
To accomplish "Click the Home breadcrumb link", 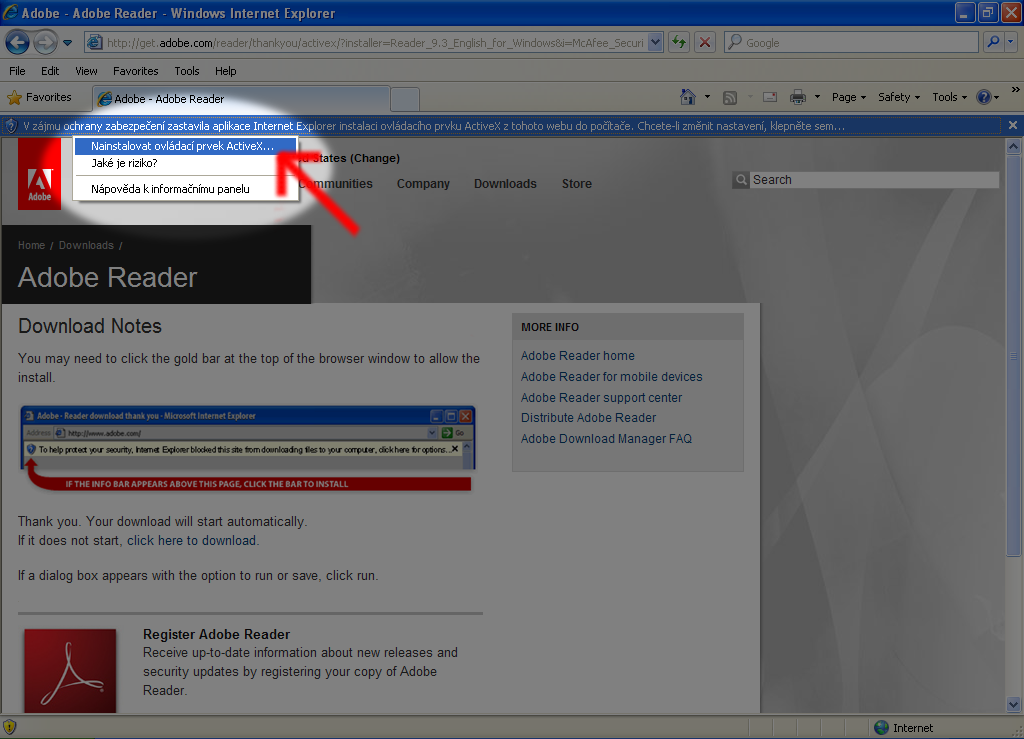I will (x=31, y=245).
